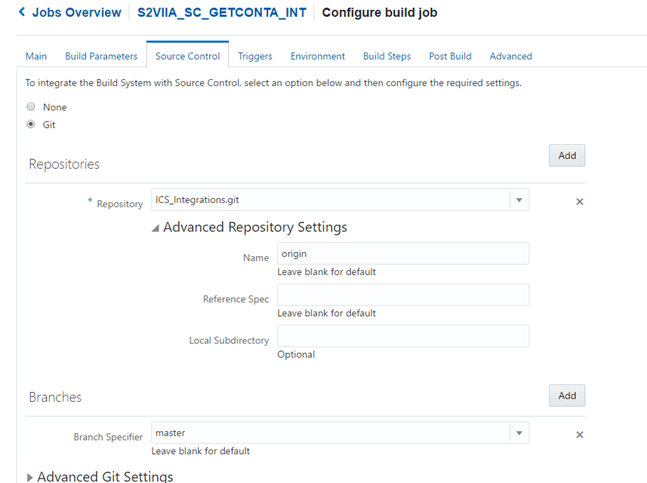Screen dimensions: 647x483
Task: Open the S2VIIA_SC_GETCONTA_INT job link
Action: pos(218,13)
